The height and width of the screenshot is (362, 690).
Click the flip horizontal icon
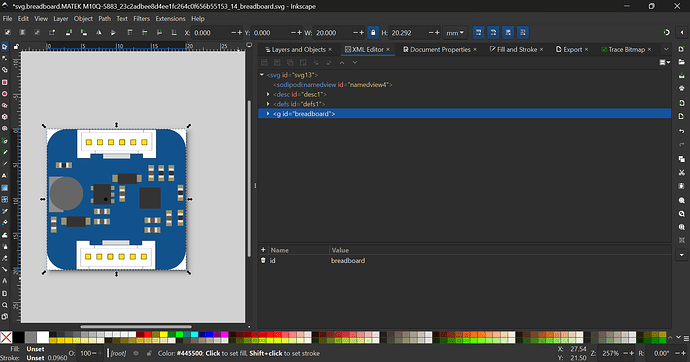coord(98,33)
